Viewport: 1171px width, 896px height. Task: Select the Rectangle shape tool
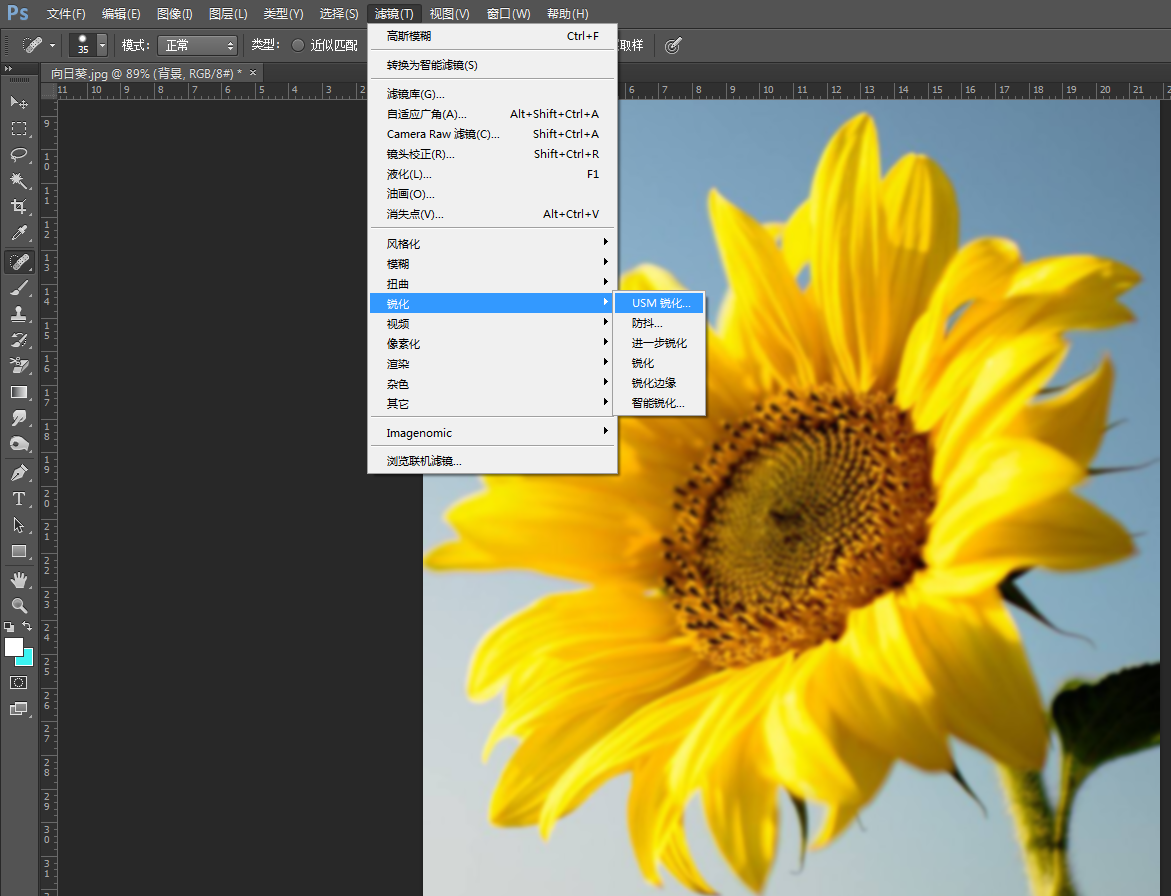tap(19, 552)
